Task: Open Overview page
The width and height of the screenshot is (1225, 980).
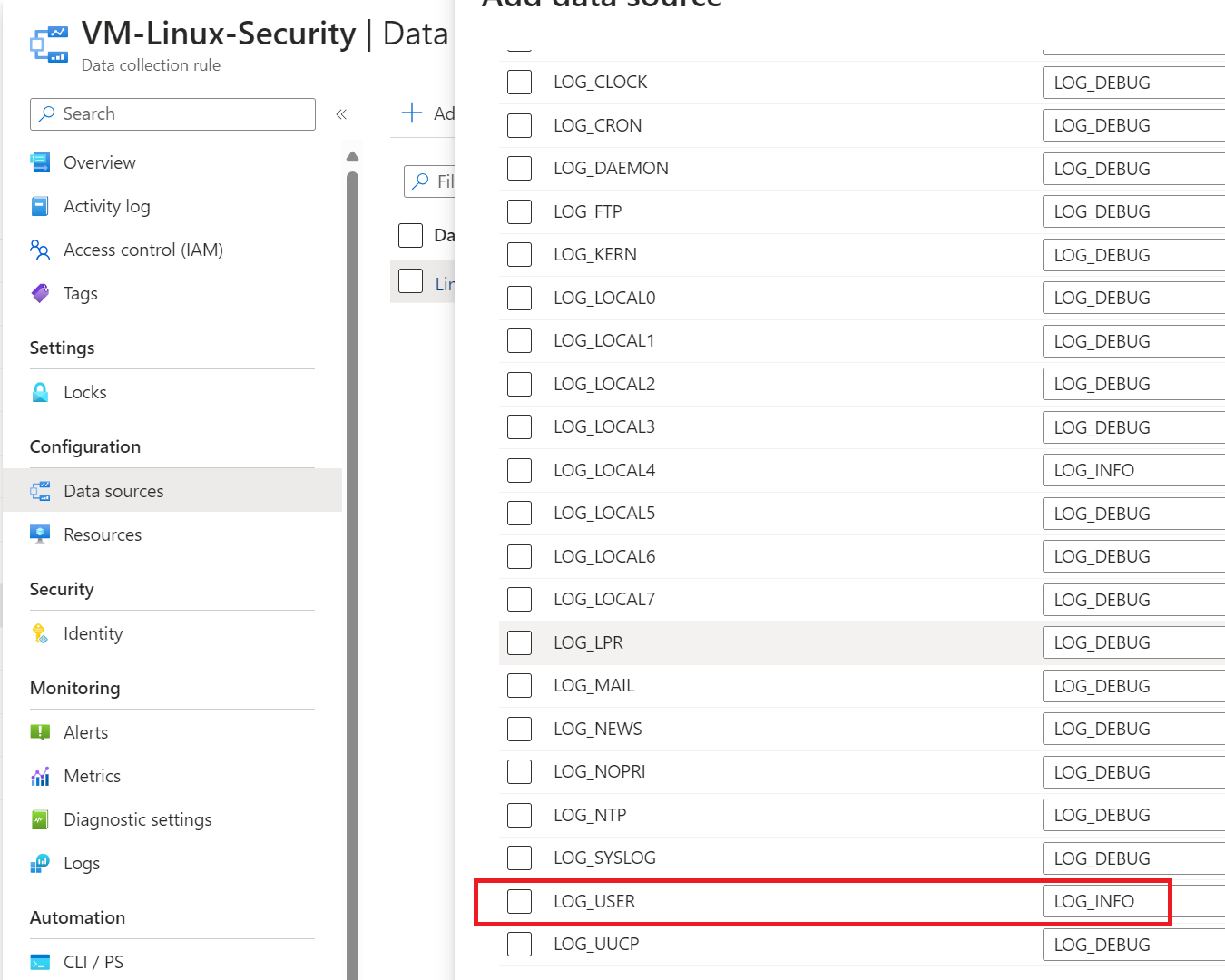Action: [100, 162]
